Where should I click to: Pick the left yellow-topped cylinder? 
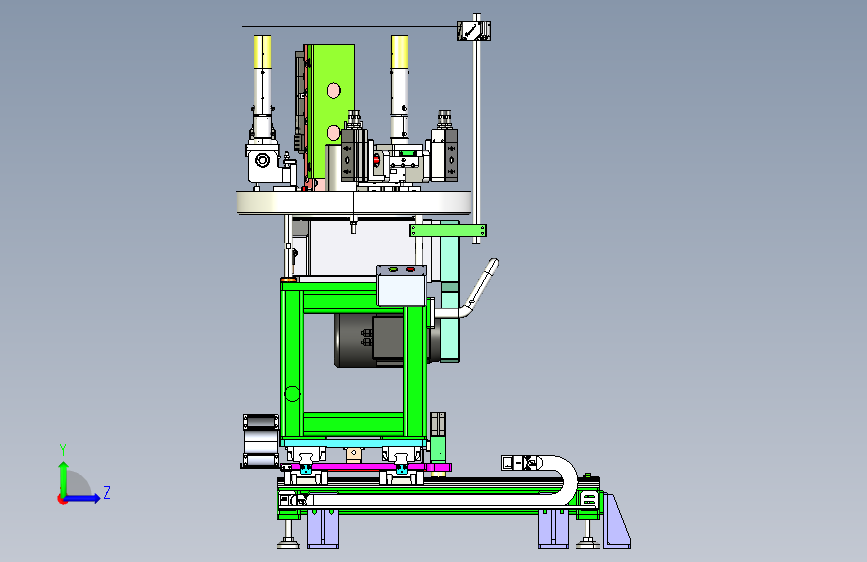(x=263, y=86)
